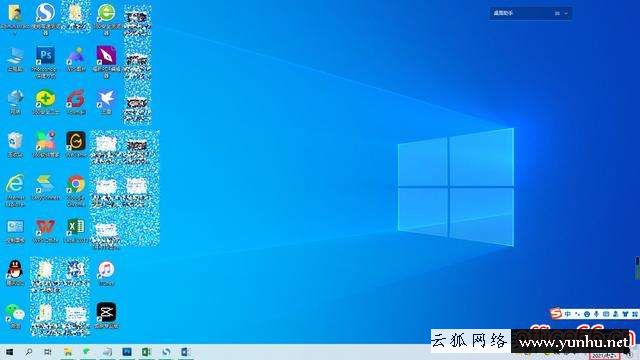This screenshot has height=360, width=640.
Task: Open the Windows Start menu
Action: click(x=9, y=352)
